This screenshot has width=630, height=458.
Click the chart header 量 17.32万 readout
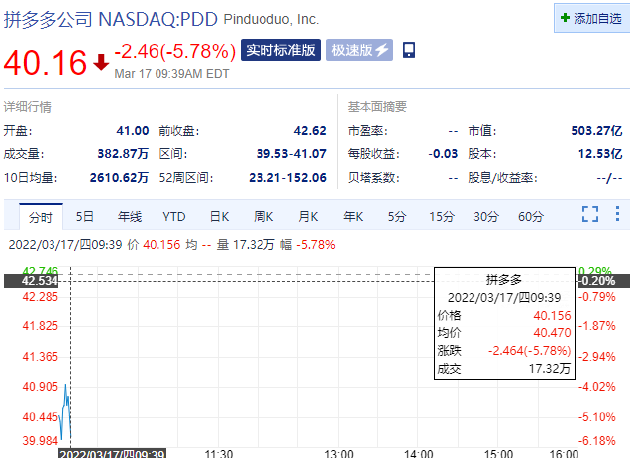245,245
